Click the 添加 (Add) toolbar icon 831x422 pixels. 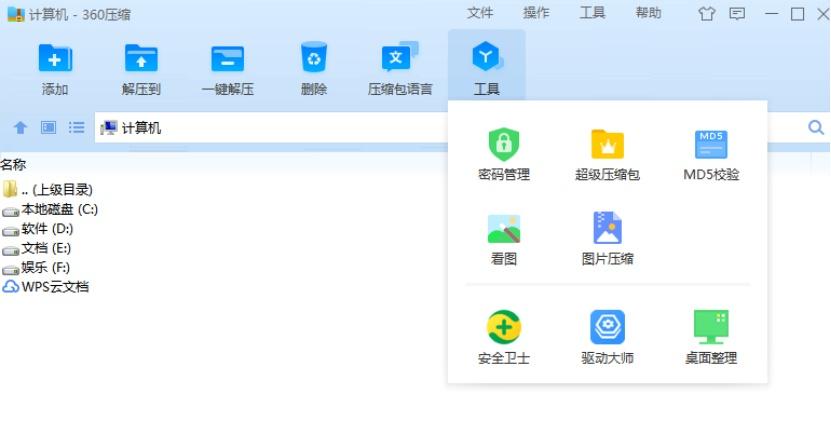click(x=55, y=58)
